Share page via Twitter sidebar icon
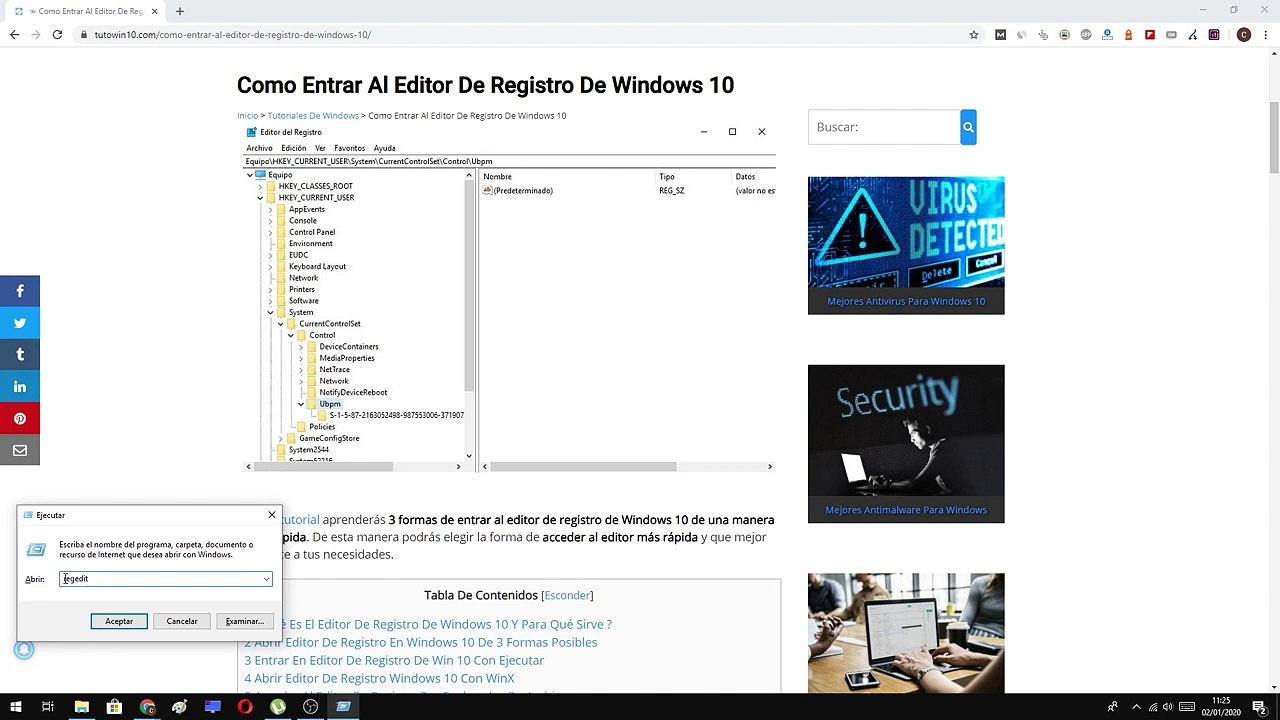Screen dimensions: 1280x720 (20, 323)
